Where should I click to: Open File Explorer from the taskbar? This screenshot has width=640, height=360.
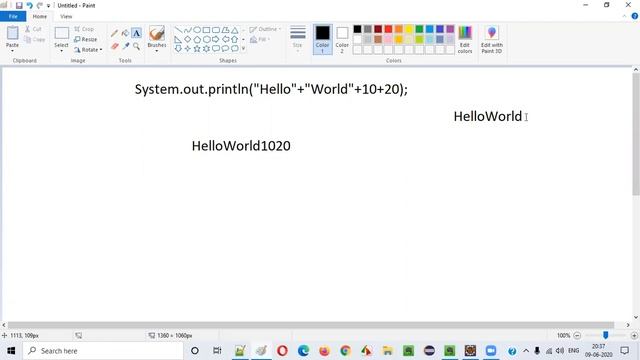387,351
